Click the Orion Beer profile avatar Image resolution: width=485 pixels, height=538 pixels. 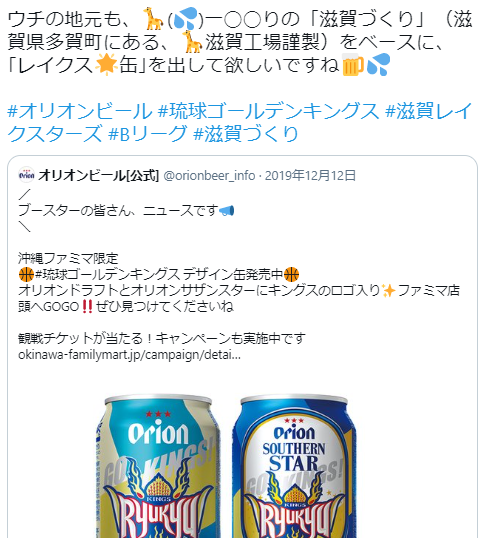26,175
